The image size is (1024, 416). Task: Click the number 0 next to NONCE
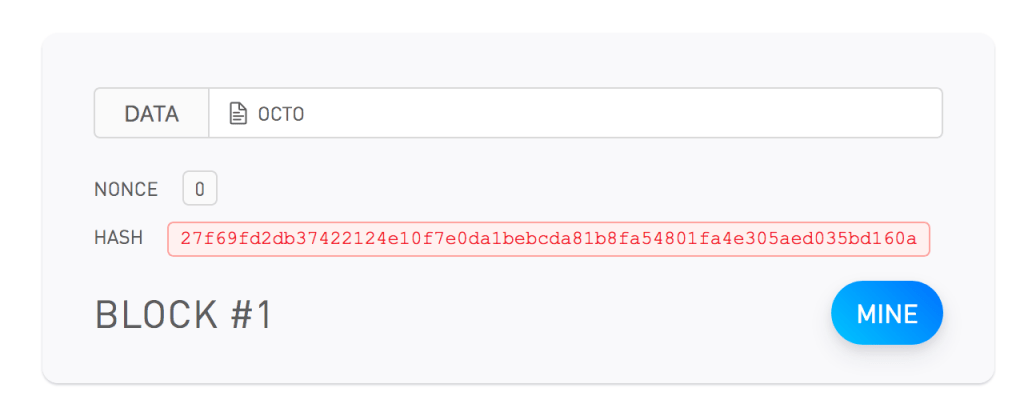[200, 188]
